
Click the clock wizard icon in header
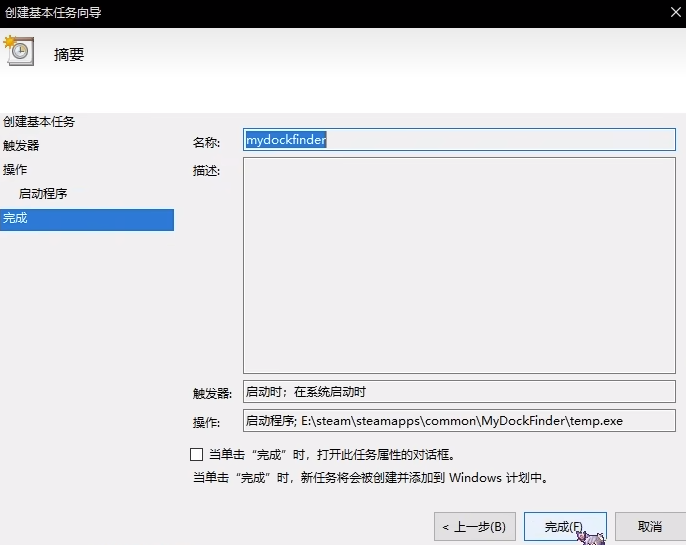point(18,52)
